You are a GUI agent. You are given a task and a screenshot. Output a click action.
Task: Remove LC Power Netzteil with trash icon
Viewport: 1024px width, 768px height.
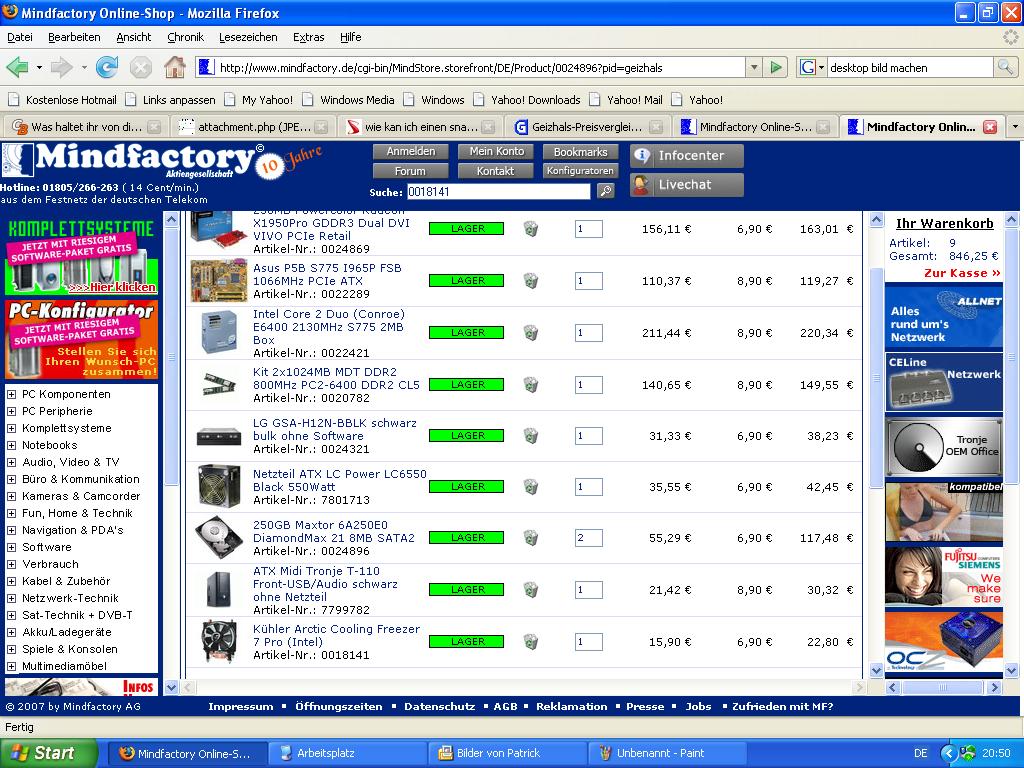click(531, 487)
